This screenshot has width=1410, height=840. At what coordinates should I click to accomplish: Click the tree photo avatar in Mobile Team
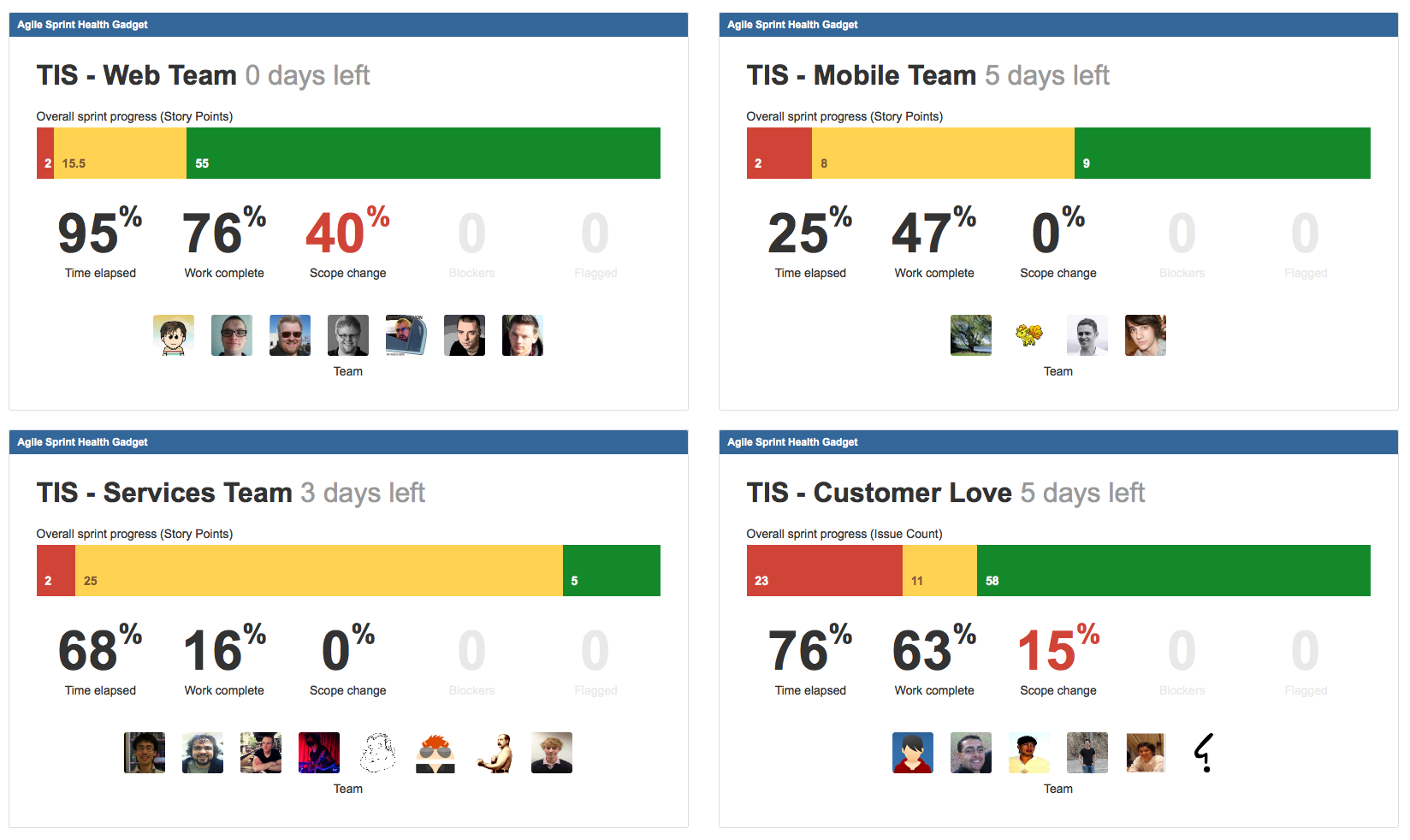coord(971,335)
